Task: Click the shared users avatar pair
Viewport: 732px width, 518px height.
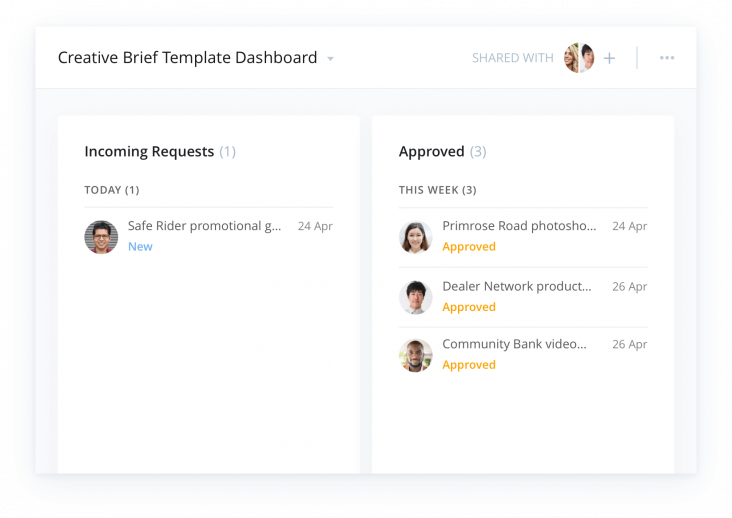Action: 579,58
